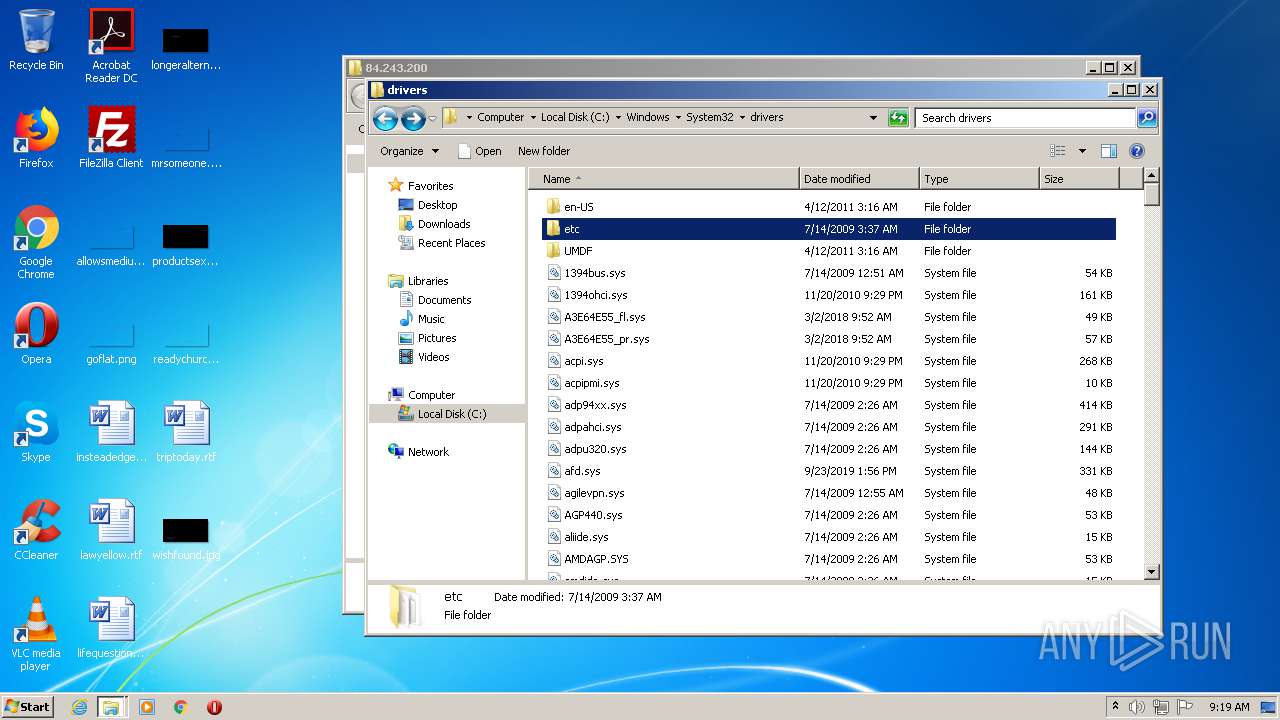The width and height of the screenshot is (1280, 720).
Task: Expand dropdown arrow after System32 breadcrumb
Action: coord(742,118)
